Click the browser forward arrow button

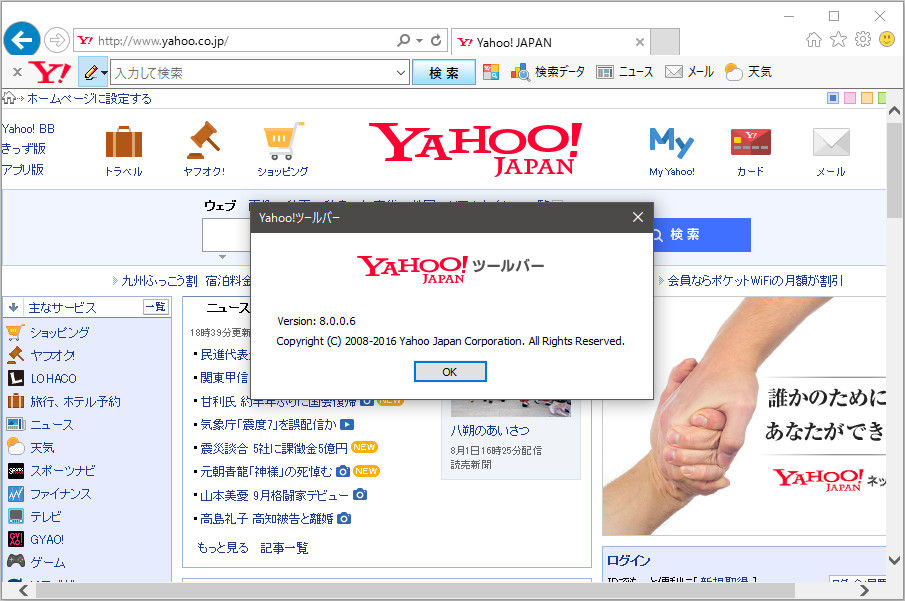(57, 40)
